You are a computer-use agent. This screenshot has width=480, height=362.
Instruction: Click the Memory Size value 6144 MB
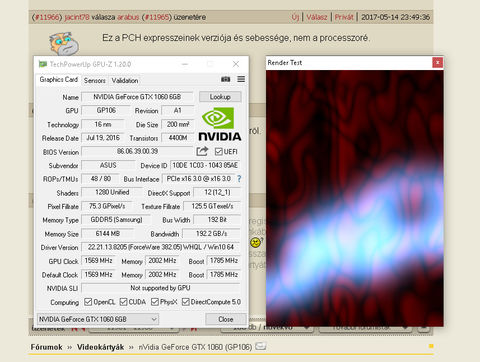click(107, 233)
